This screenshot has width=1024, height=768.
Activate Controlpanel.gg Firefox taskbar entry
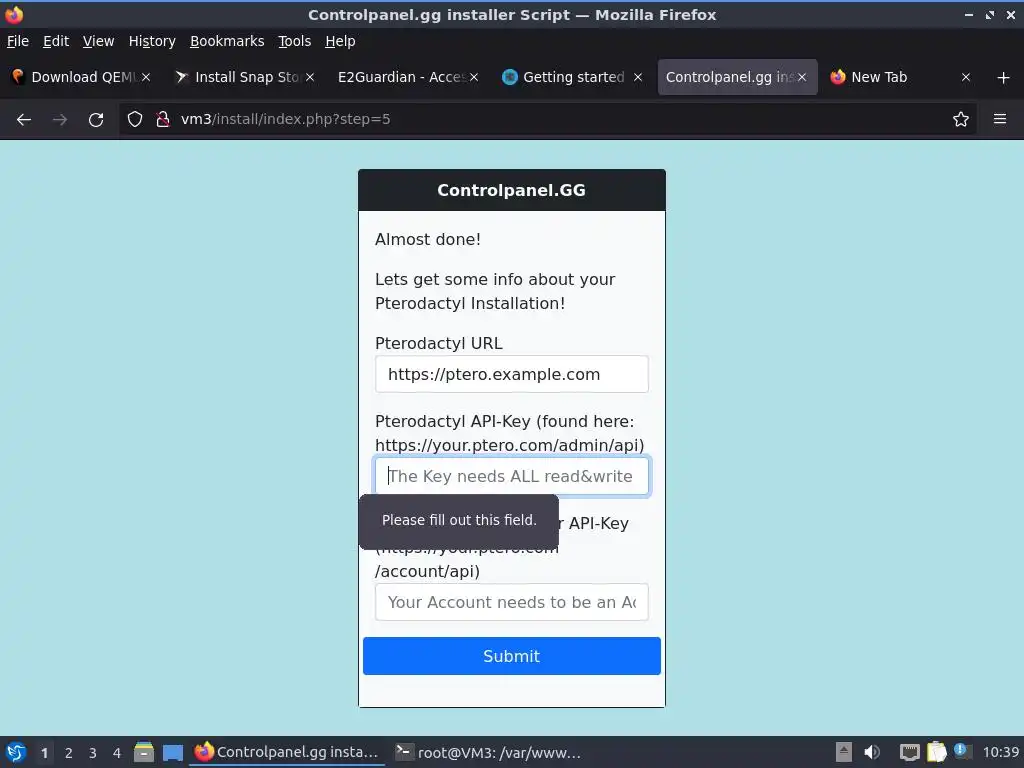[x=287, y=752]
